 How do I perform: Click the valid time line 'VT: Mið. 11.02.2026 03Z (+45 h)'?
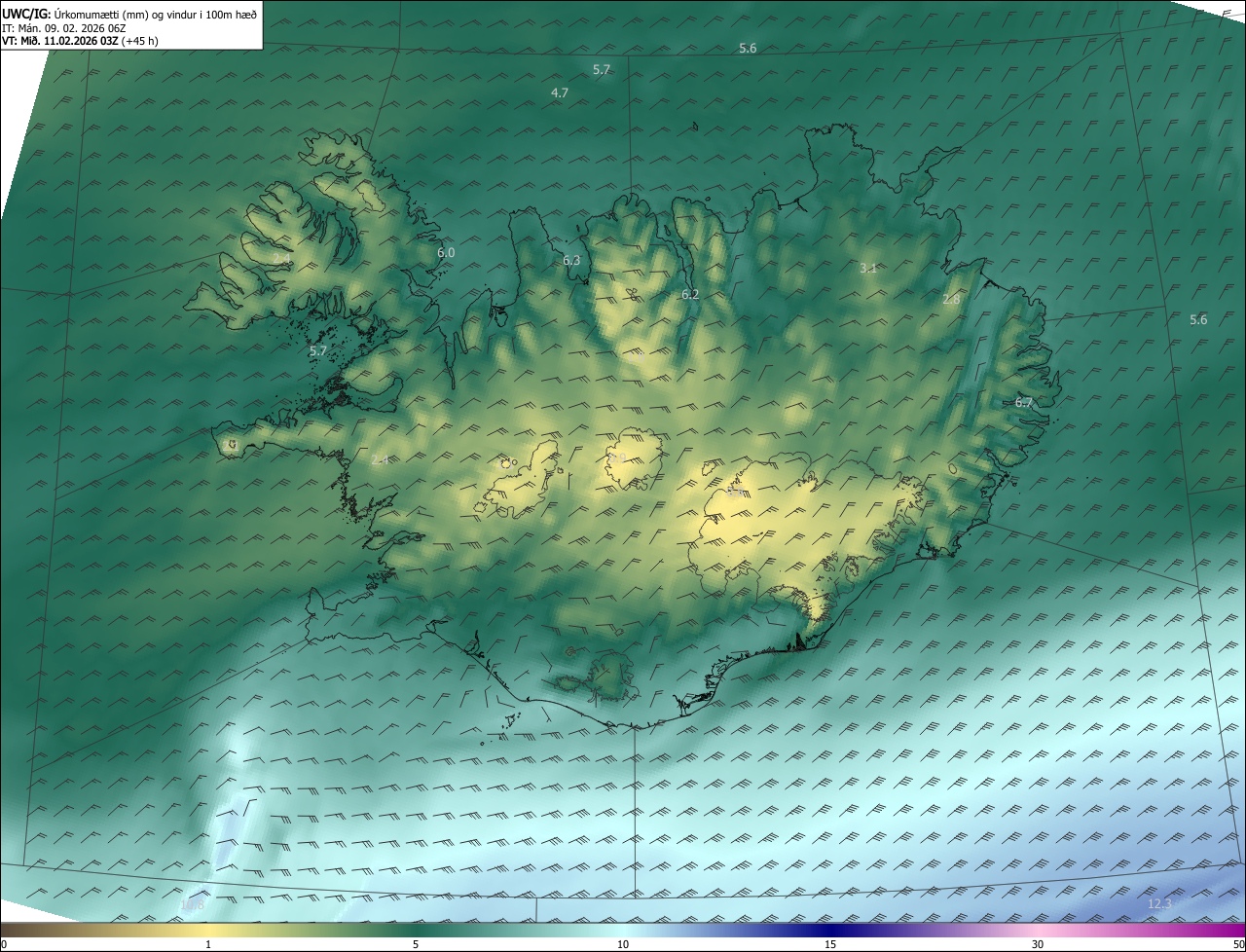coord(80,42)
